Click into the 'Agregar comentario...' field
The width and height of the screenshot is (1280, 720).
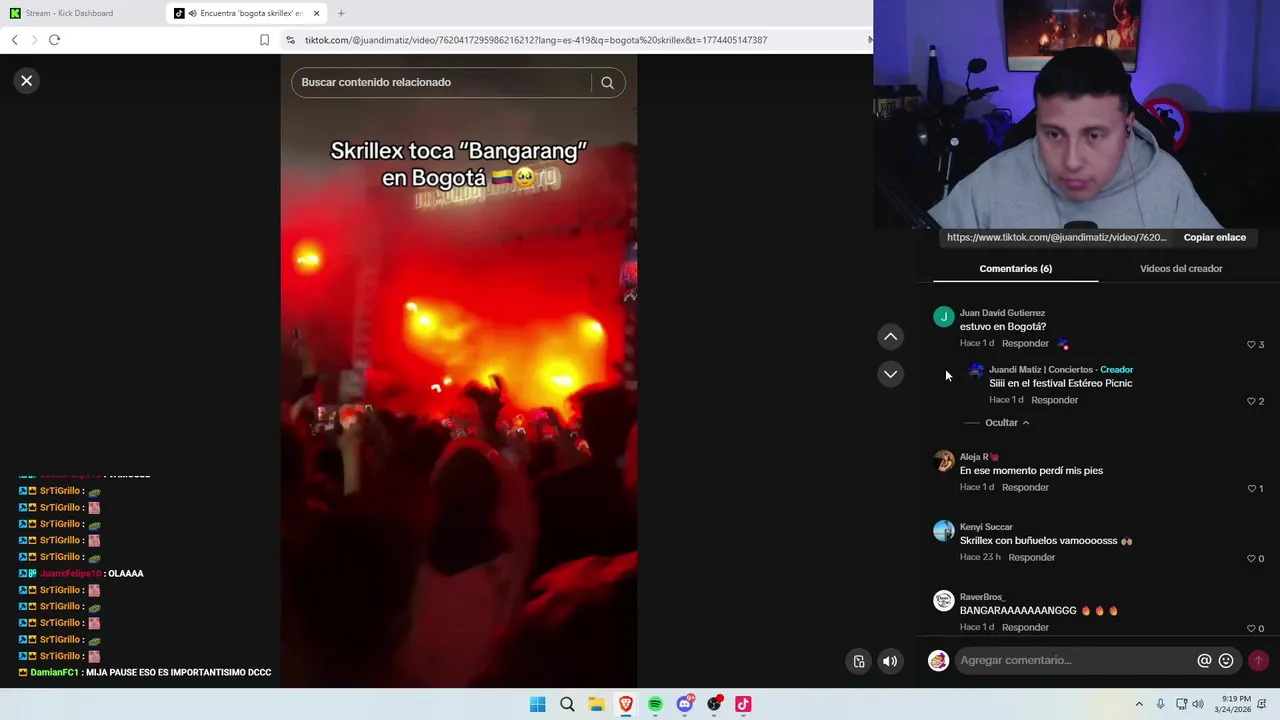click(1074, 660)
